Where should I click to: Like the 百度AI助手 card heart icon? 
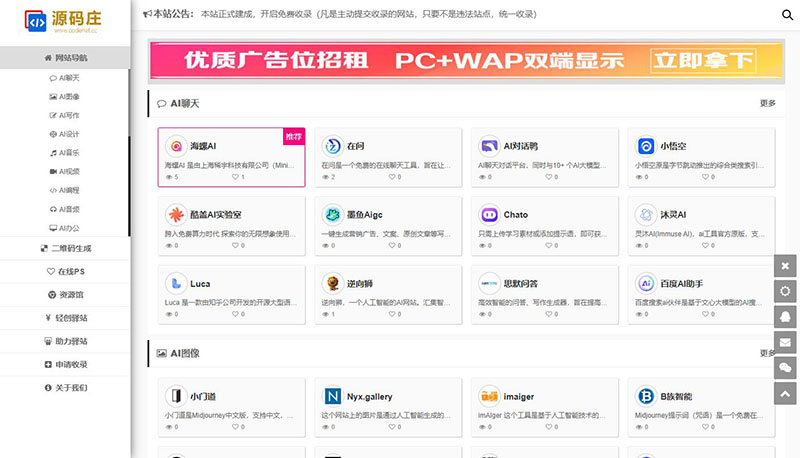[705, 314]
